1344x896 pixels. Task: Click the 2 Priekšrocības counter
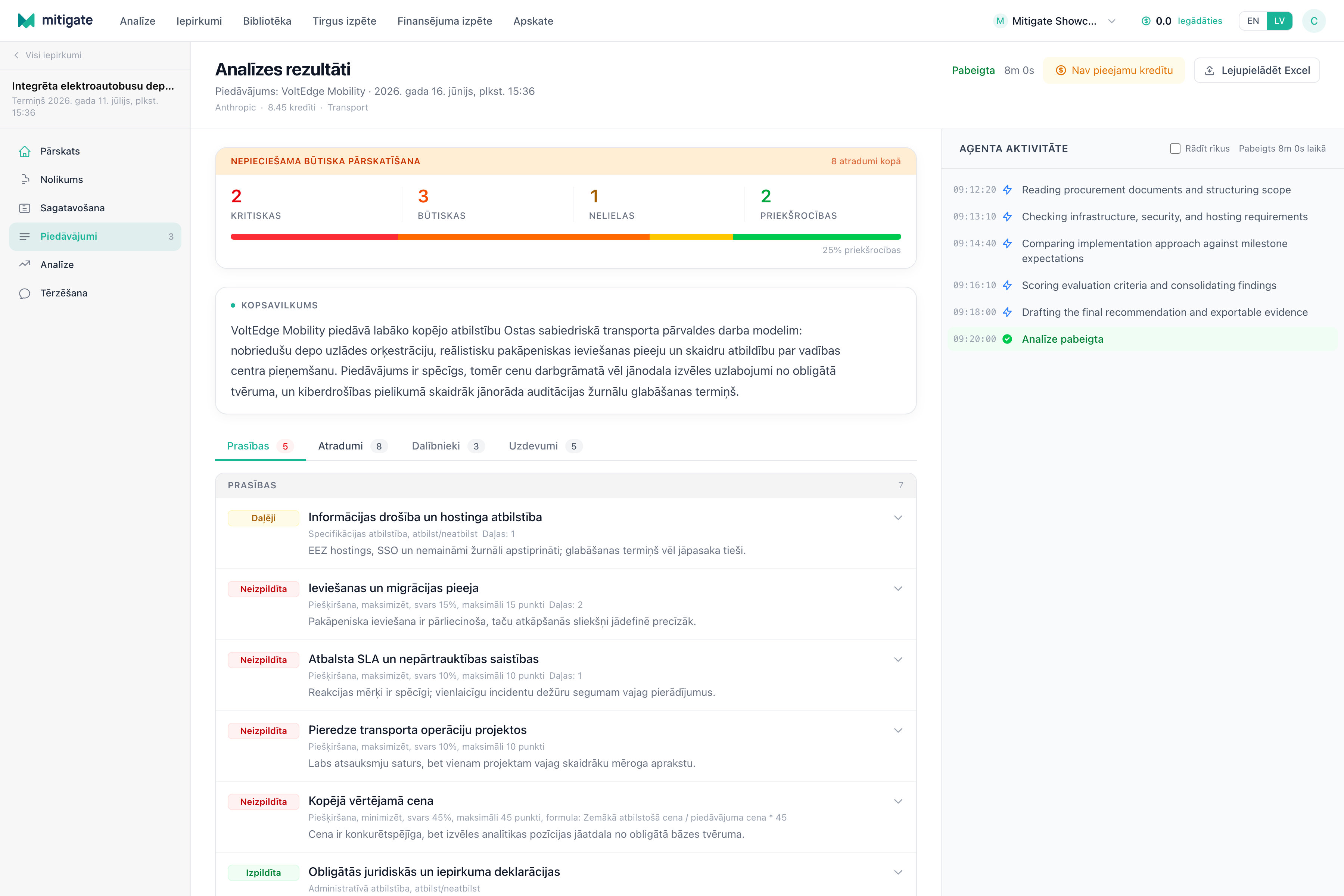[x=798, y=204]
